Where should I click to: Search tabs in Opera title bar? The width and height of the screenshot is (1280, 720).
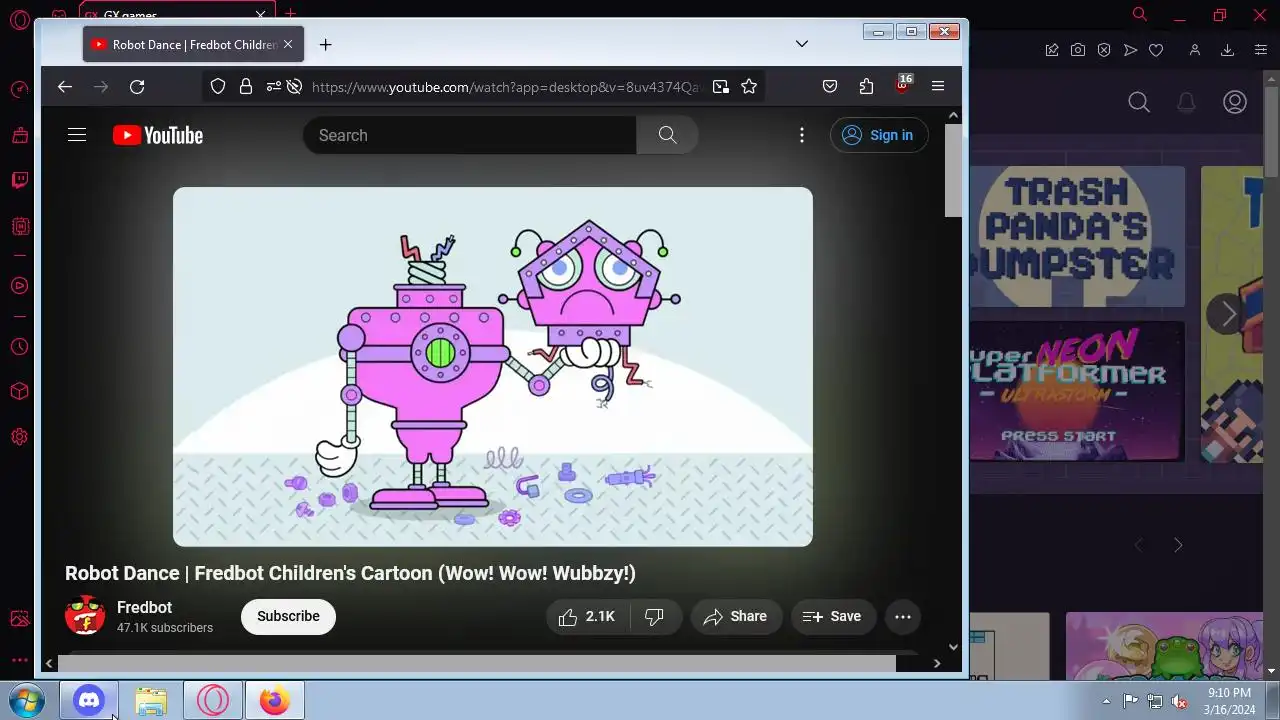click(1139, 14)
